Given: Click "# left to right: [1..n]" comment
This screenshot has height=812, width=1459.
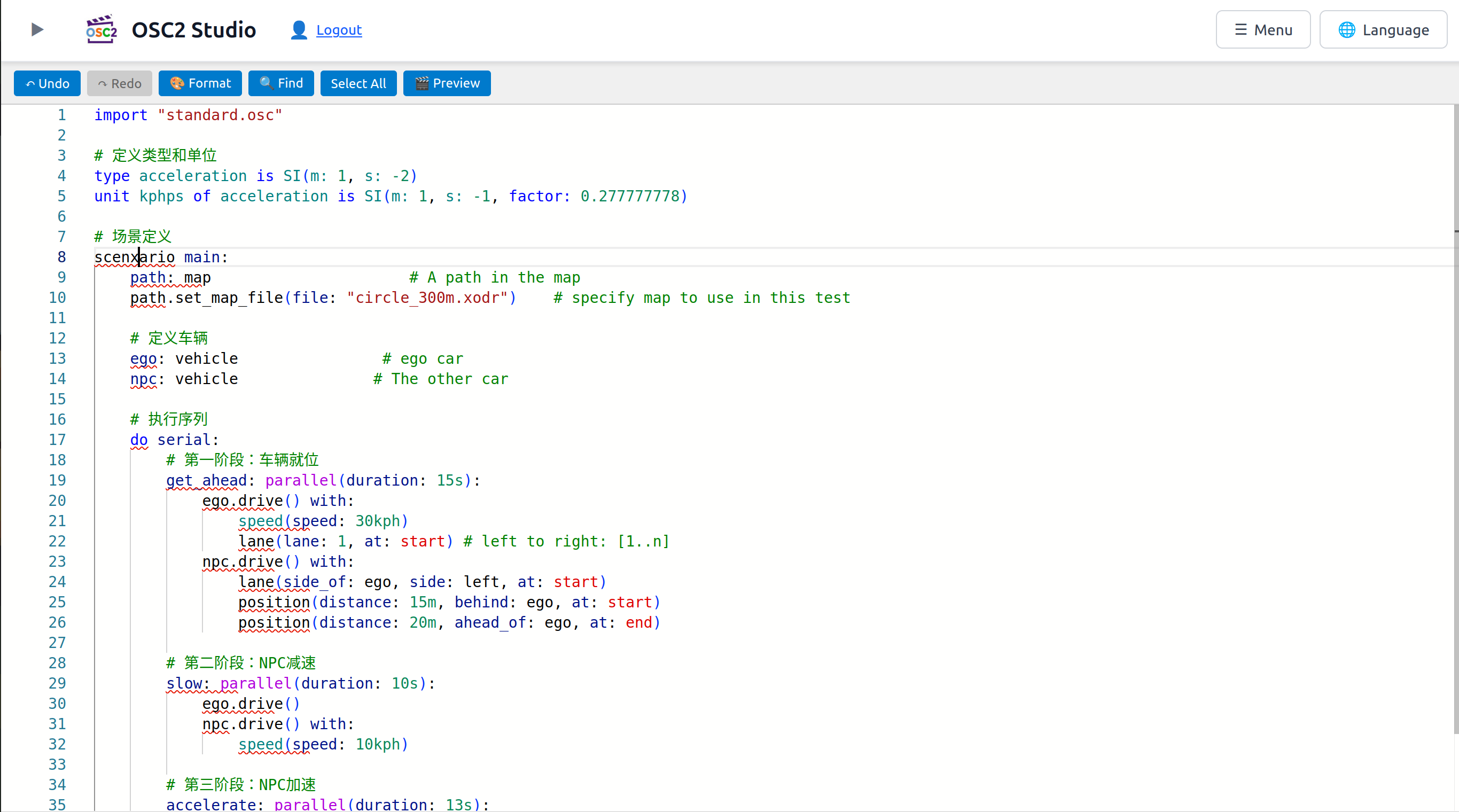Looking at the screenshot, I should click(x=566, y=541).
